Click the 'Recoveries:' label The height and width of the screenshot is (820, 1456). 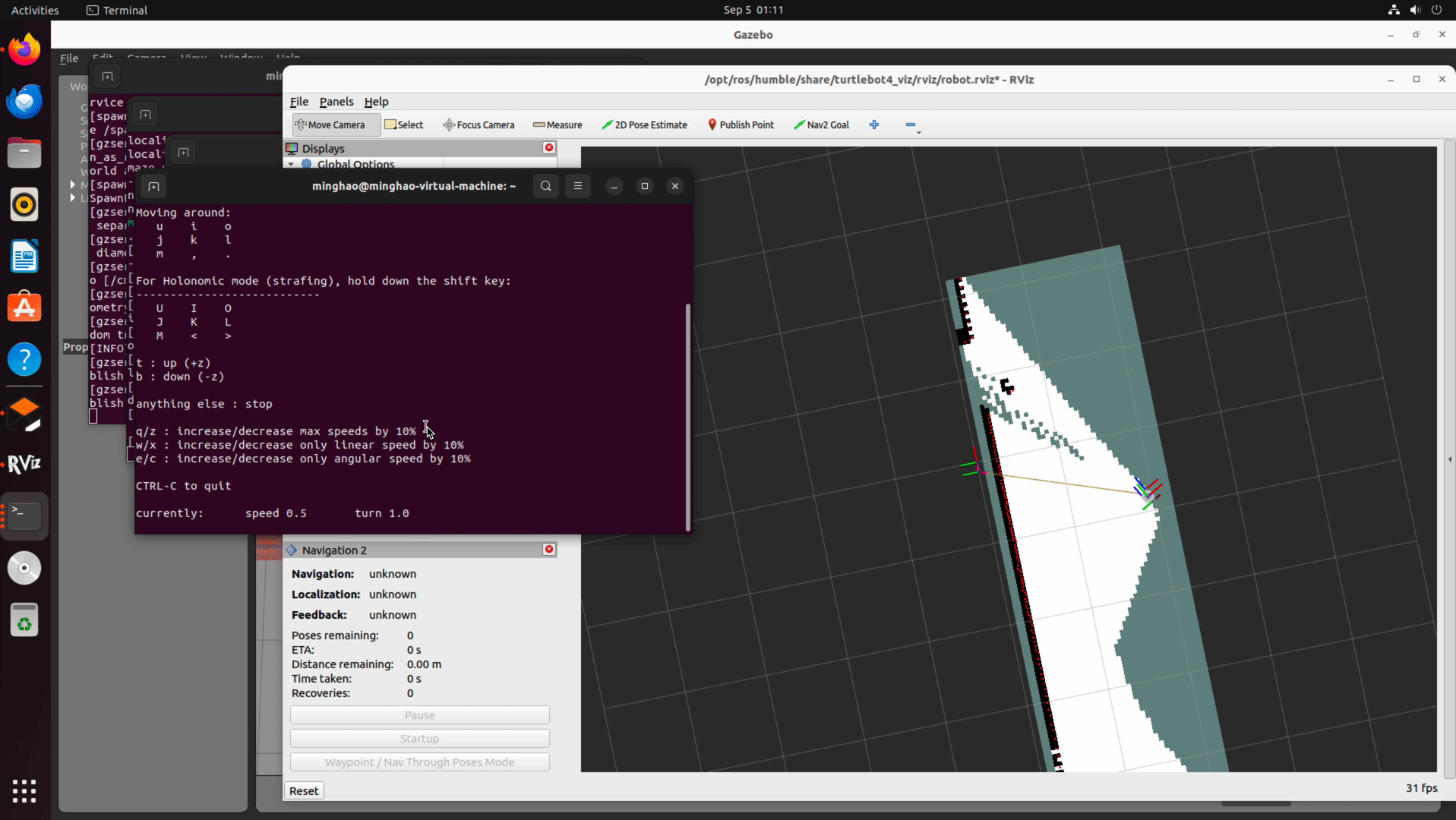(321, 693)
